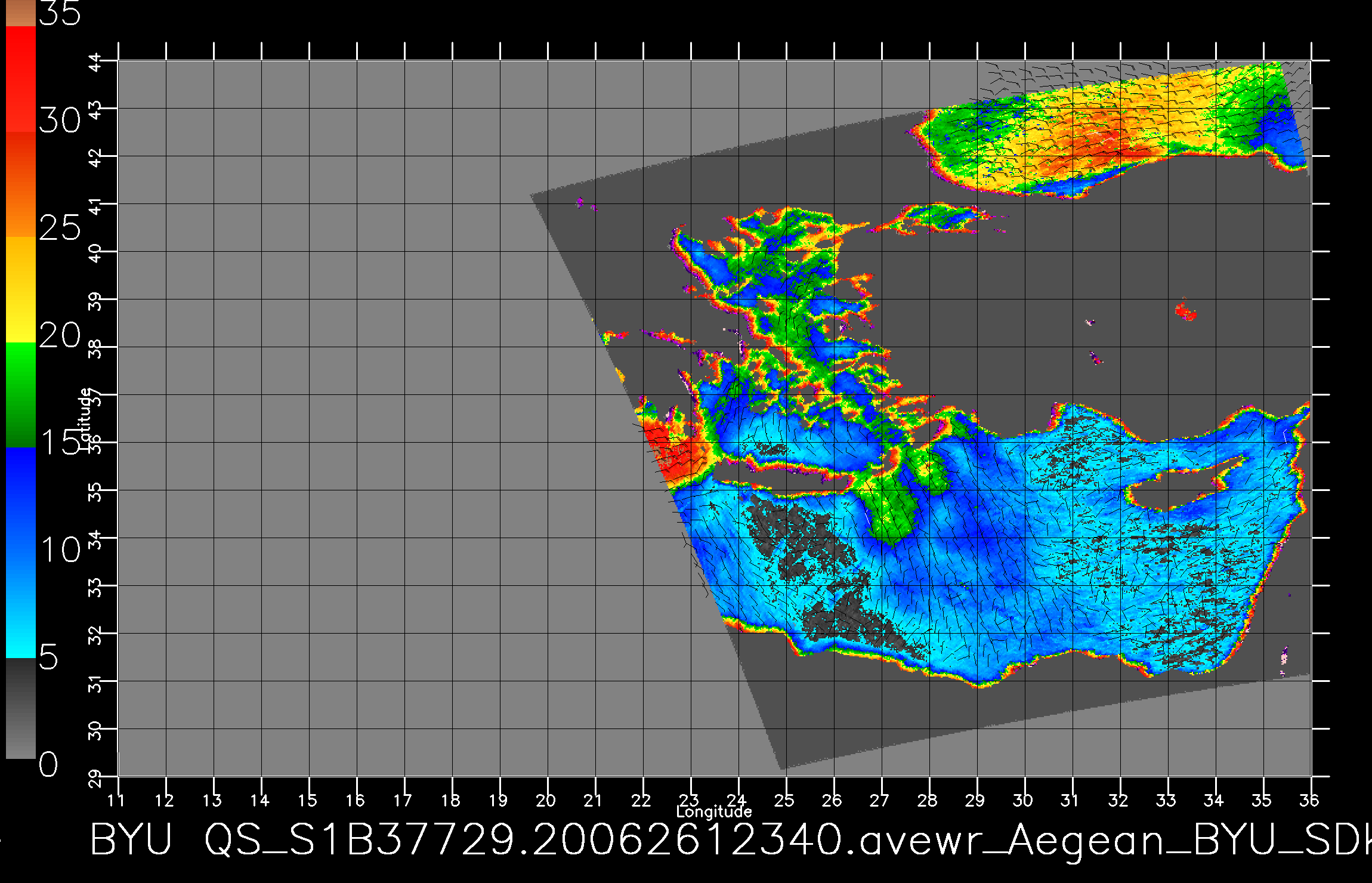Click the color bar scale value 5
The width and height of the screenshot is (1372, 883).
coord(49,657)
